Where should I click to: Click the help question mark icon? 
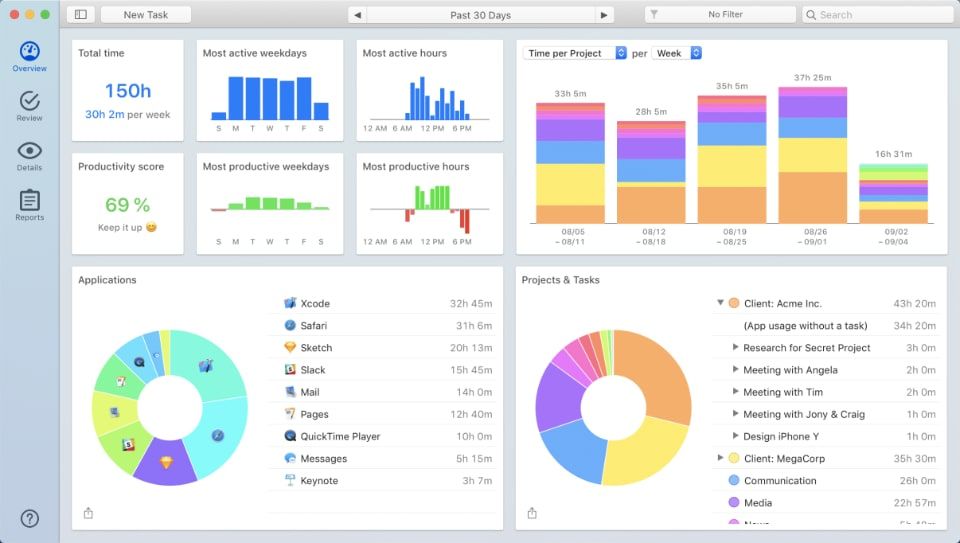(x=29, y=519)
